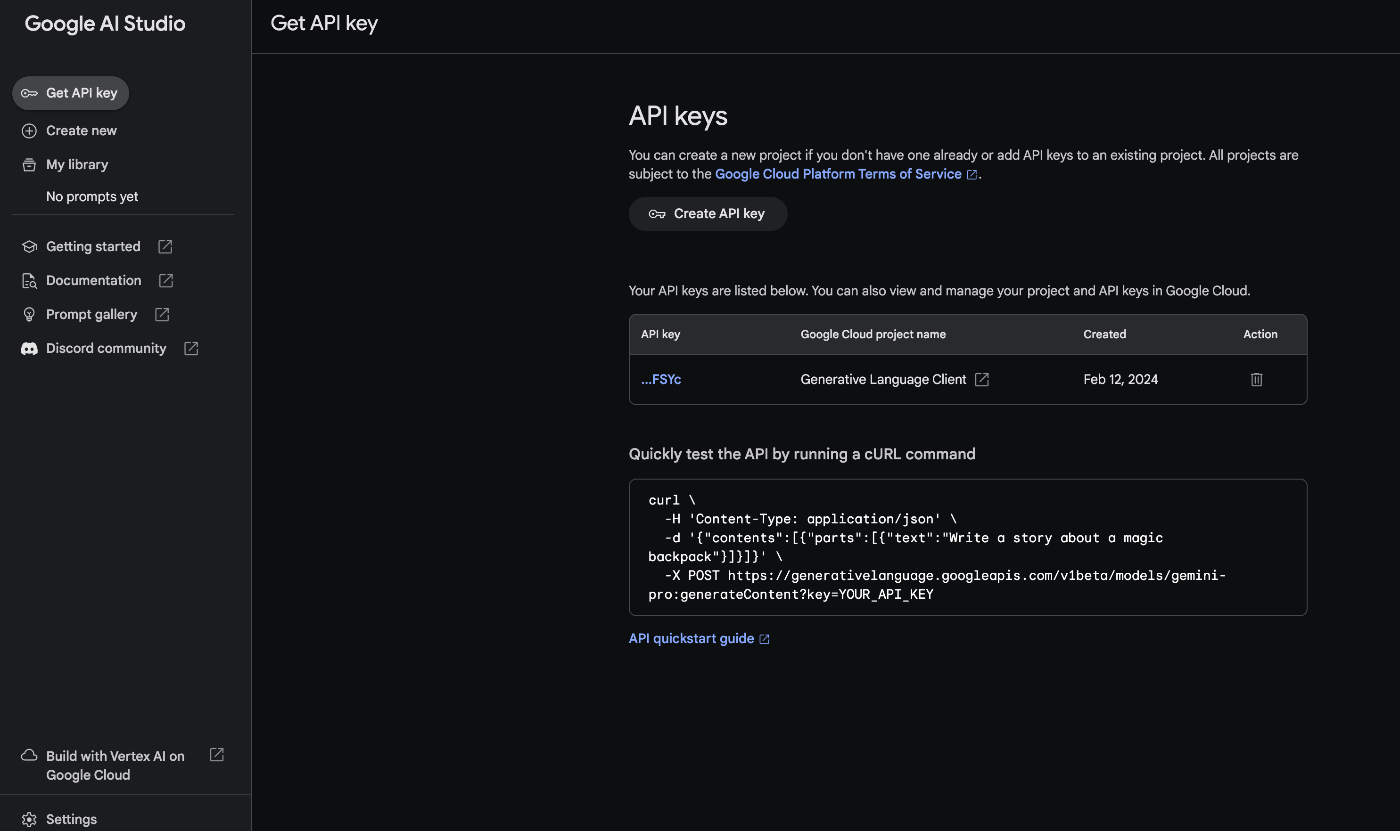
Task: Click the API keys heading
Action: pos(678,117)
